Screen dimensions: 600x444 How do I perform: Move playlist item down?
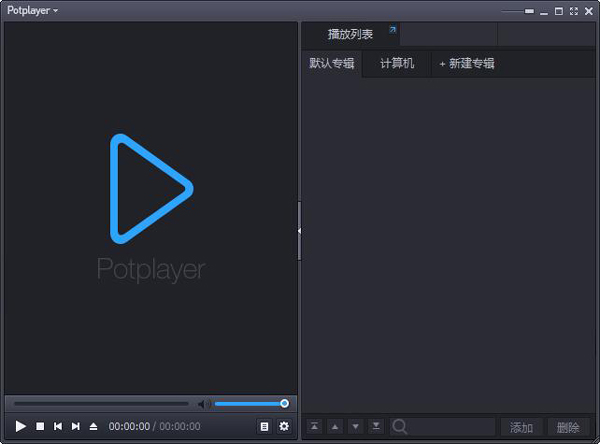(x=355, y=426)
